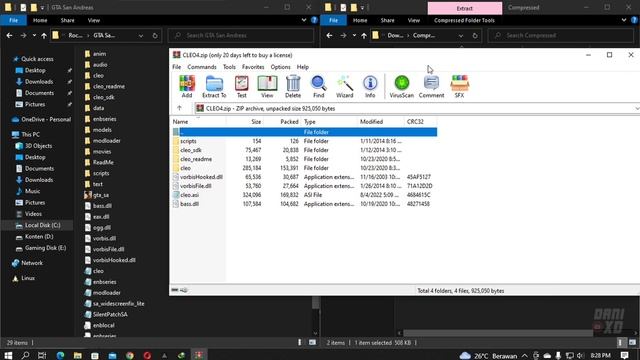This screenshot has height=360, width=640.
Task: Show archive Info
Action: [370, 87]
